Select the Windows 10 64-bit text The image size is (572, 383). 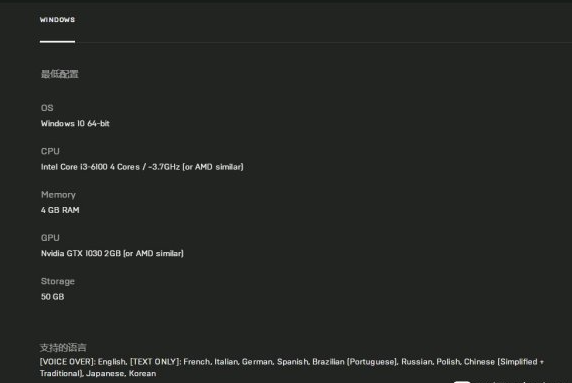click(x=75, y=124)
